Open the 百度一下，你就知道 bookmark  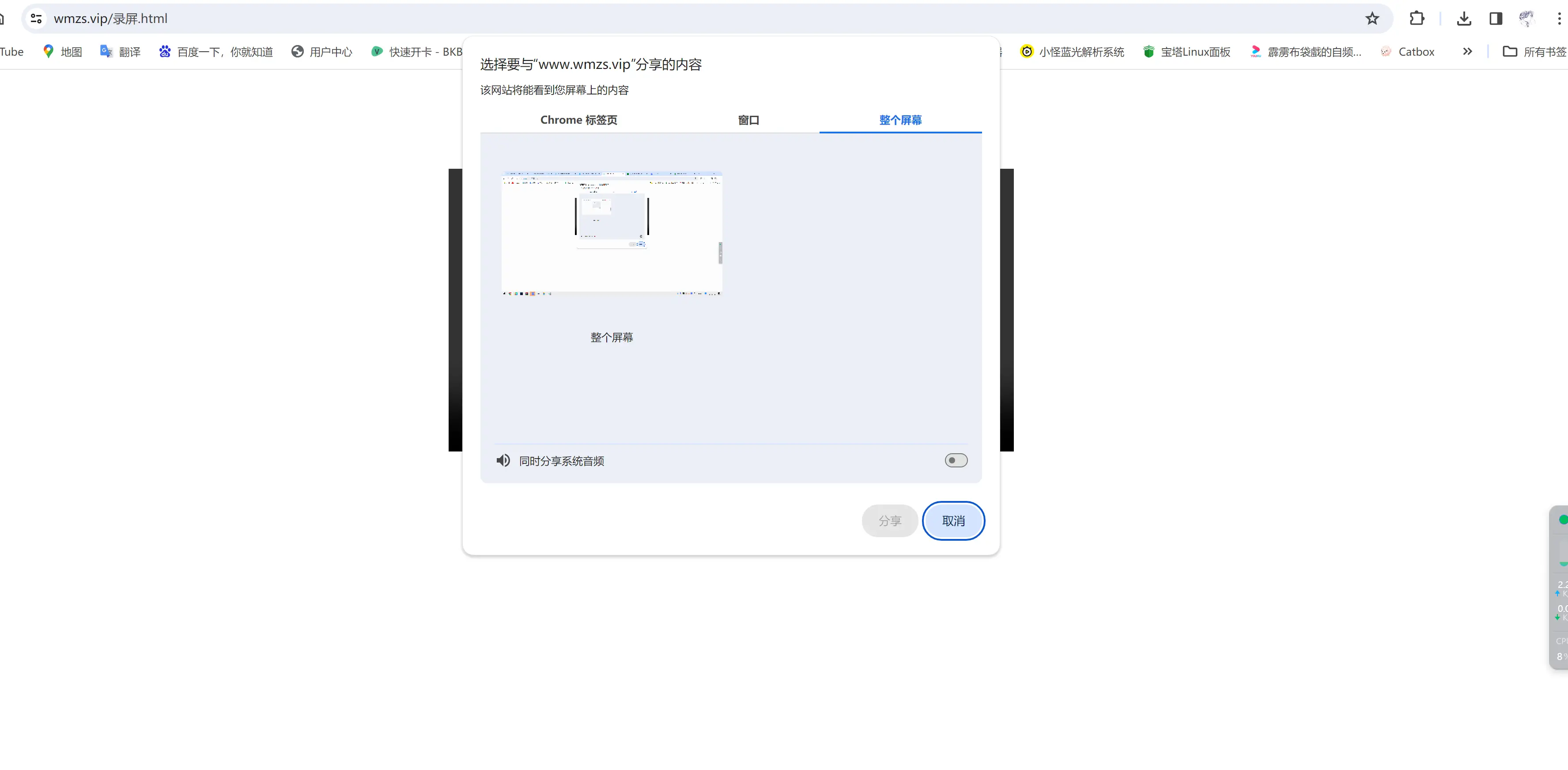[215, 52]
